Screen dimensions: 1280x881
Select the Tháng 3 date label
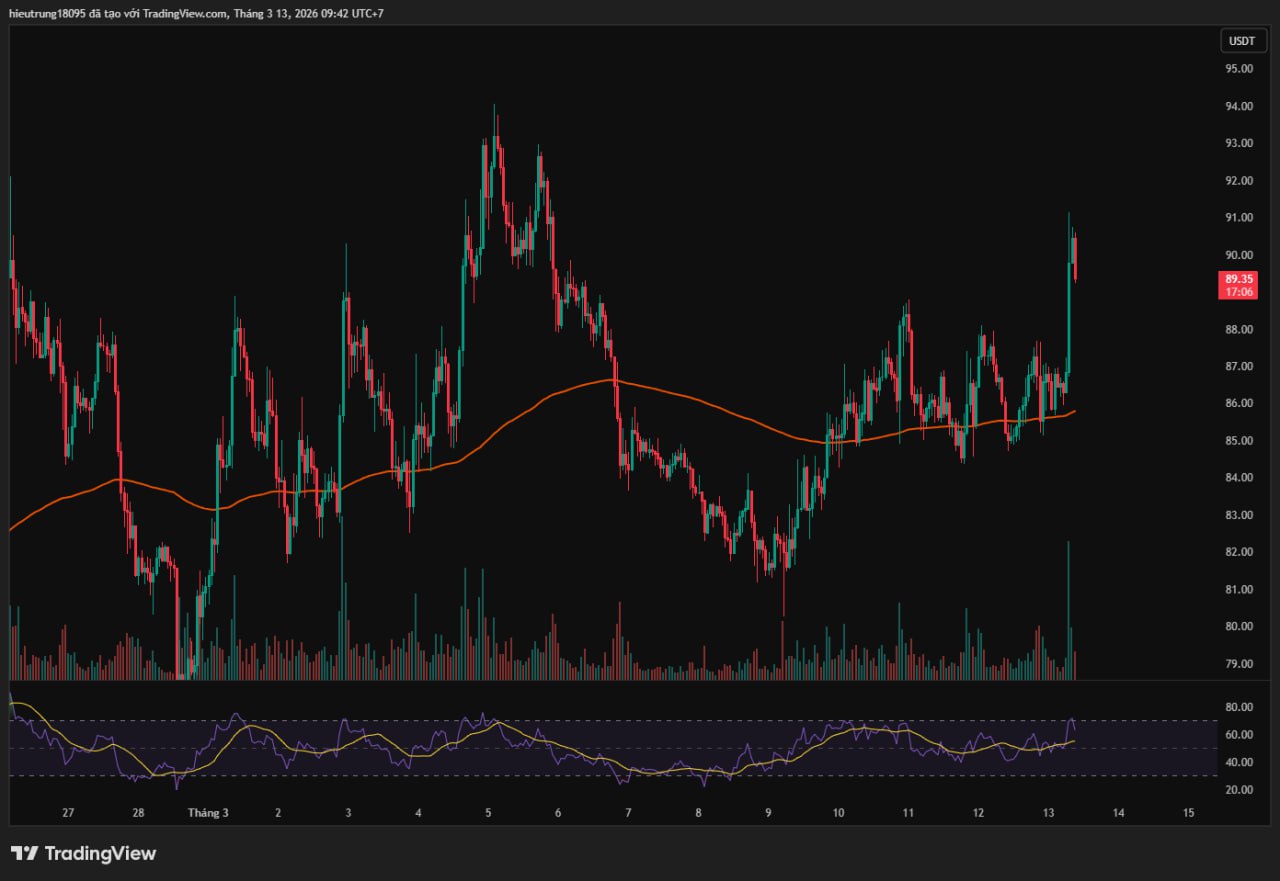coord(207,813)
